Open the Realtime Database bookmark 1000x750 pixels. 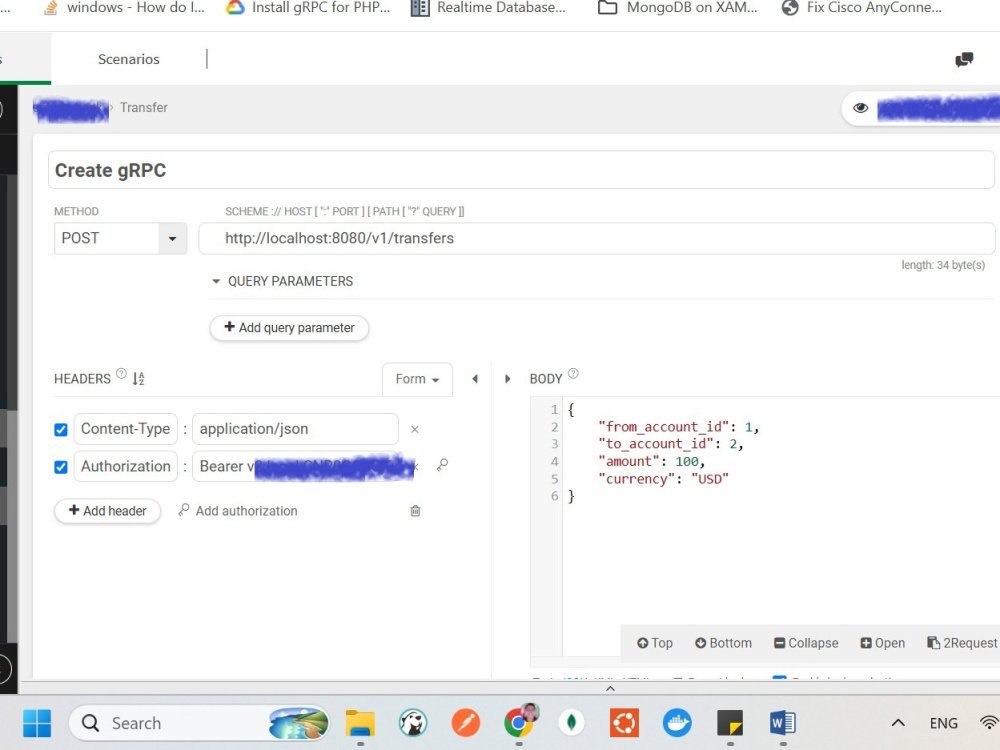click(488, 8)
